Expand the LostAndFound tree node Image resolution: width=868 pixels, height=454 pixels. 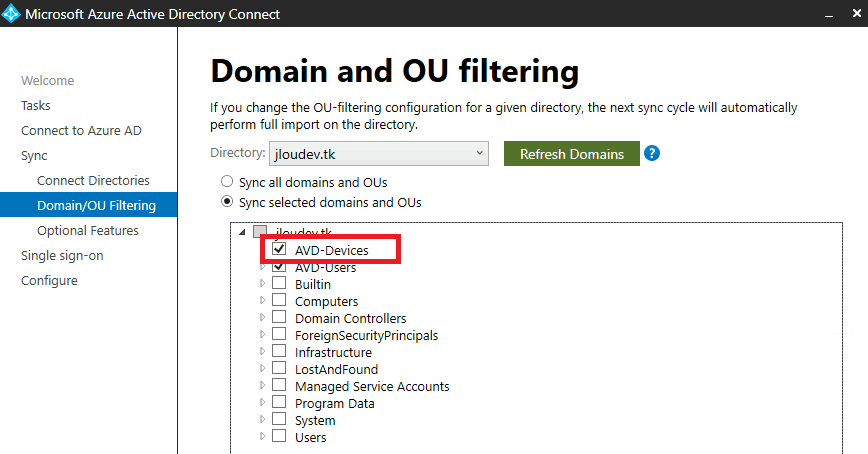point(262,368)
